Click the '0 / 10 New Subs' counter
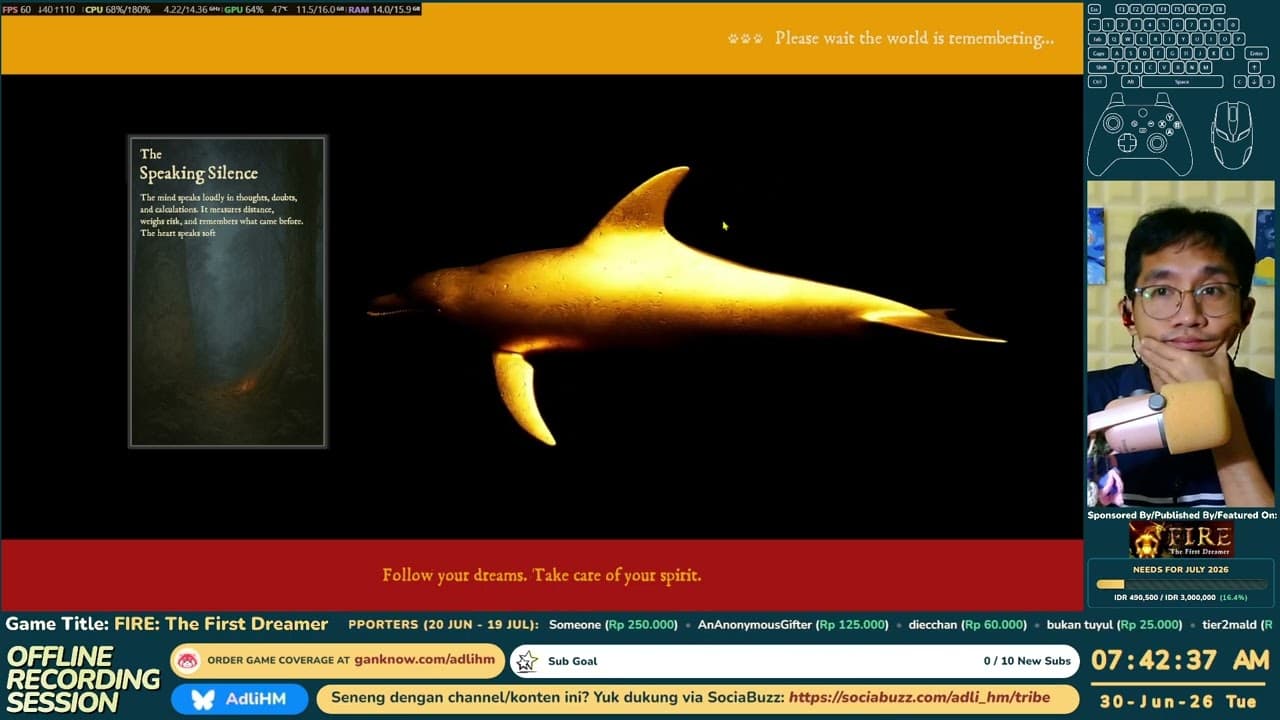The height and width of the screenshot is (720, 1280). pos(1027,661)
